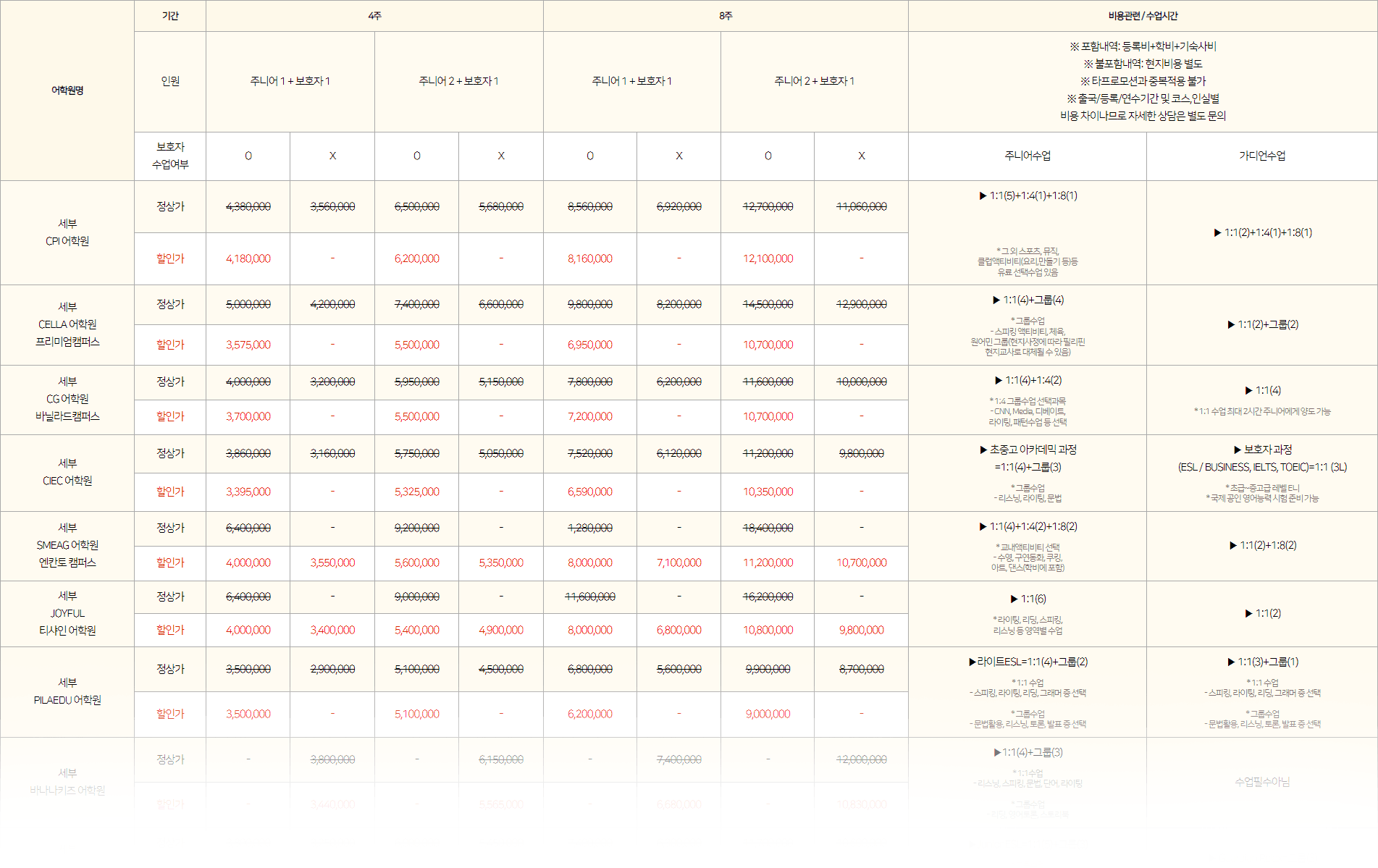Click the CIEC discount price 5,325,000
The image size is (1378, 868).
tap(417, 492)
